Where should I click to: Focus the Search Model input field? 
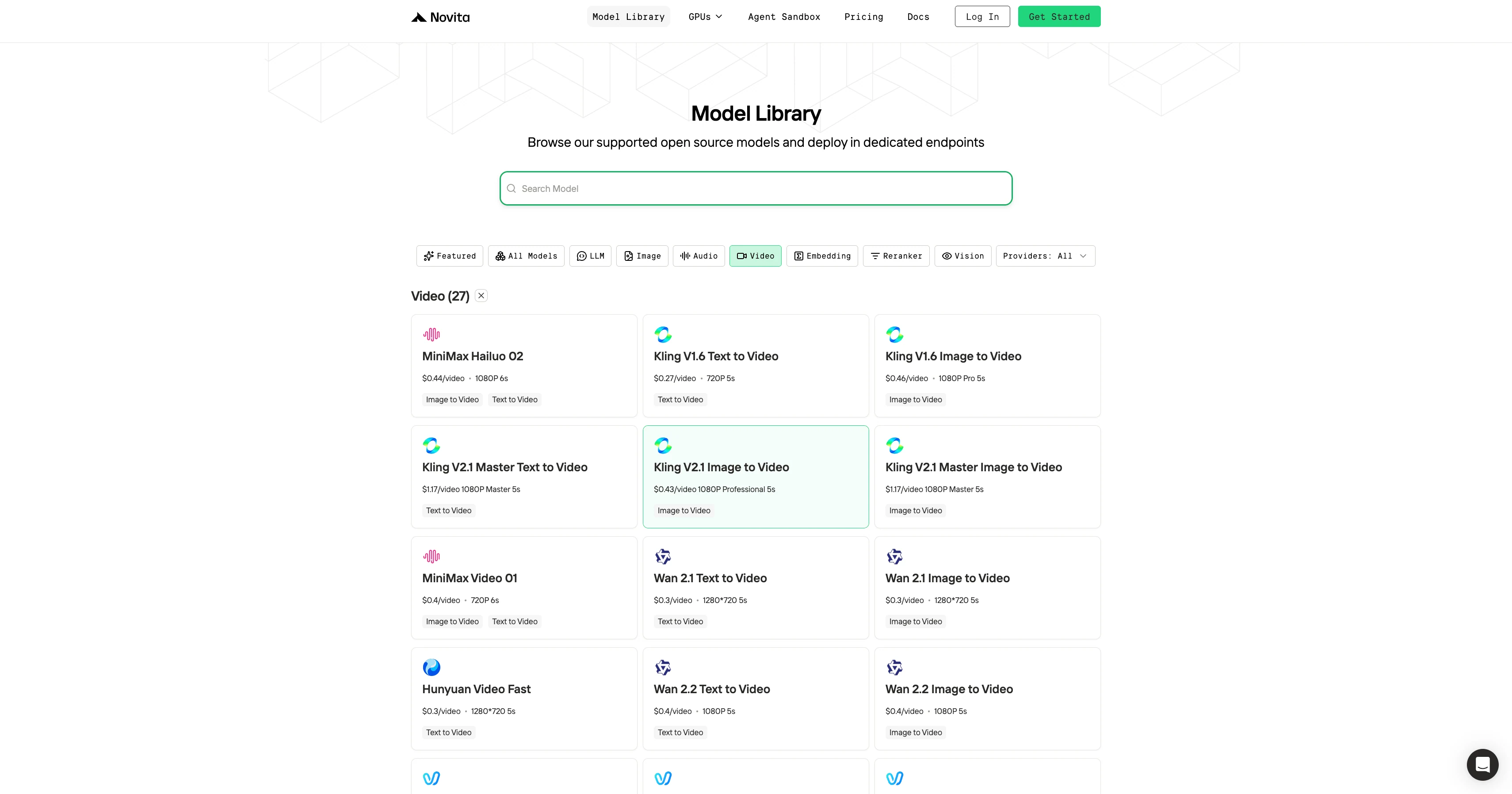(x=756, y=188)
